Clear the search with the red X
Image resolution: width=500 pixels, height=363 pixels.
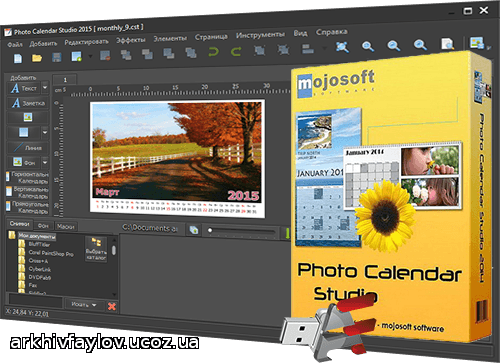point(112,306)
